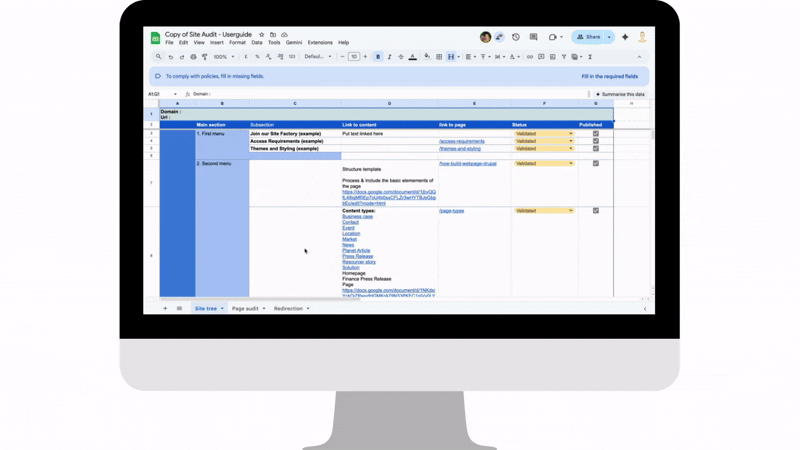The width and height of the screenshot is (800, 450).
Task: Toggle Published checkbox for Second menu row
Action: (x=596, y=164)
